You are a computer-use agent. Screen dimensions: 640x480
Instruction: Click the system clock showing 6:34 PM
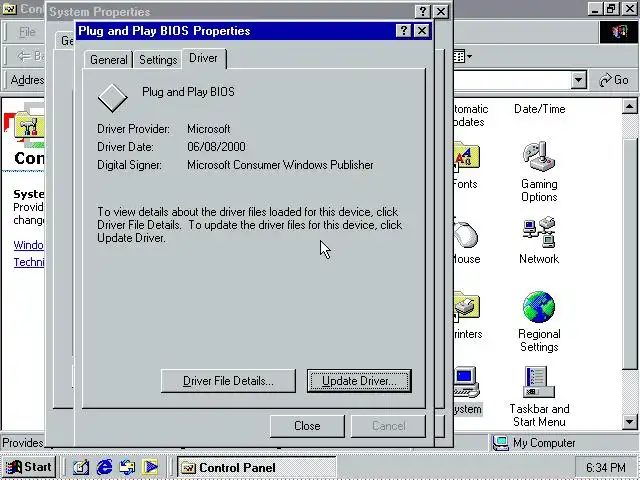click(605, 467)
